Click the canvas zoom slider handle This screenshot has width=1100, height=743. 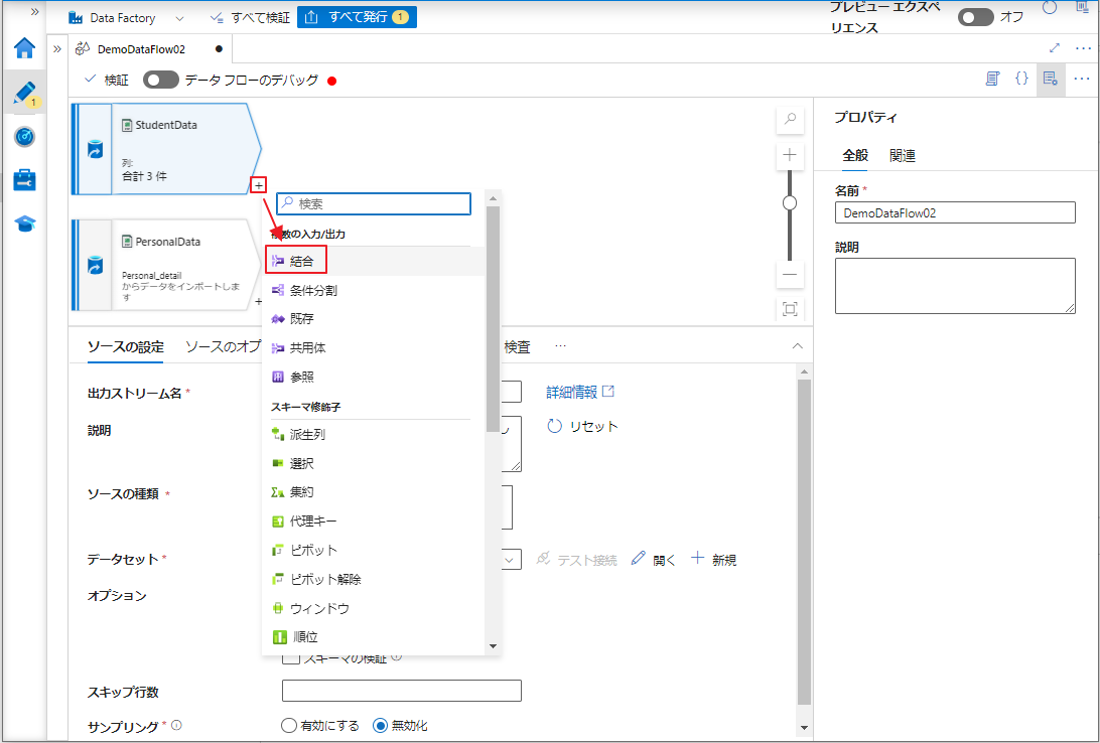coord(790,203)
